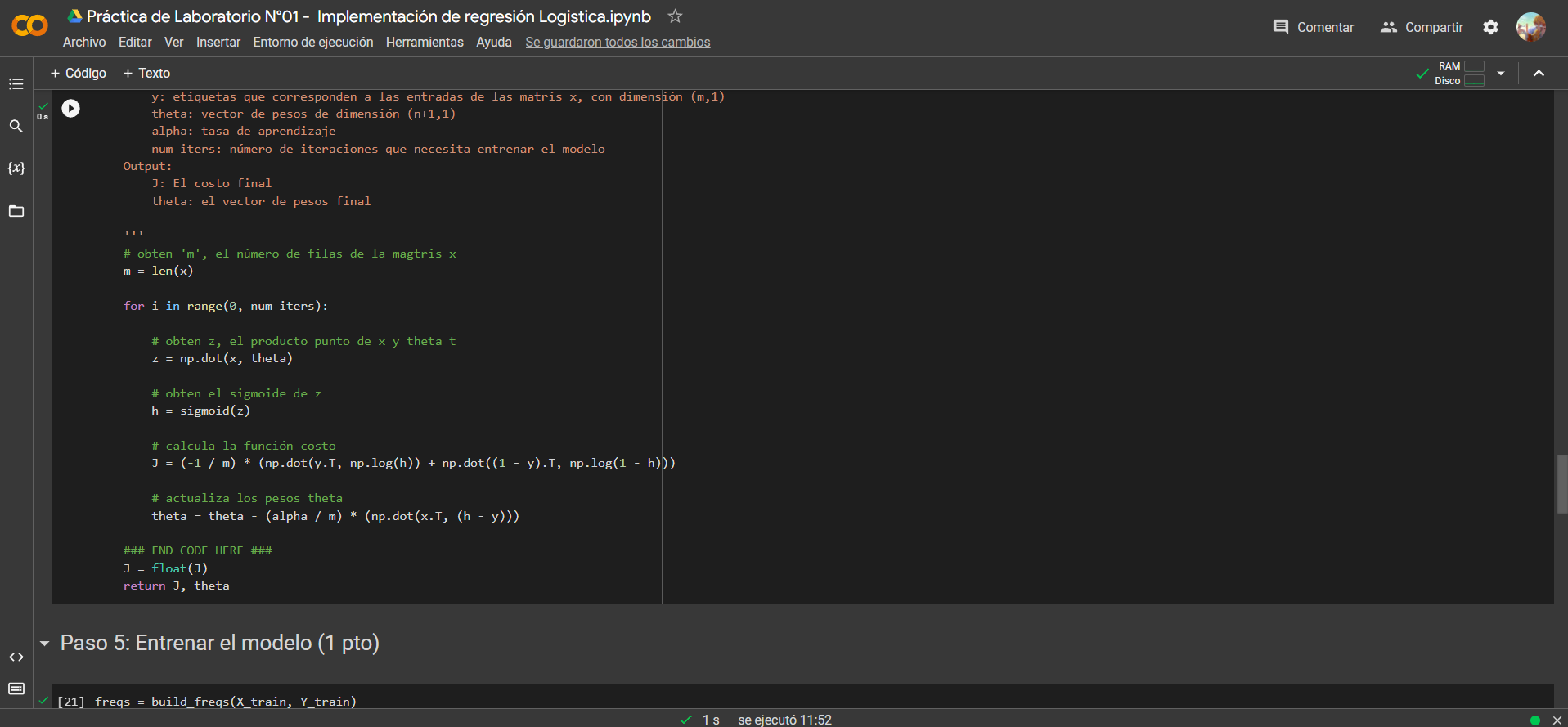Open the variables {x} panel icon
Screen dimensions: 1568x727
coord(16,168)
